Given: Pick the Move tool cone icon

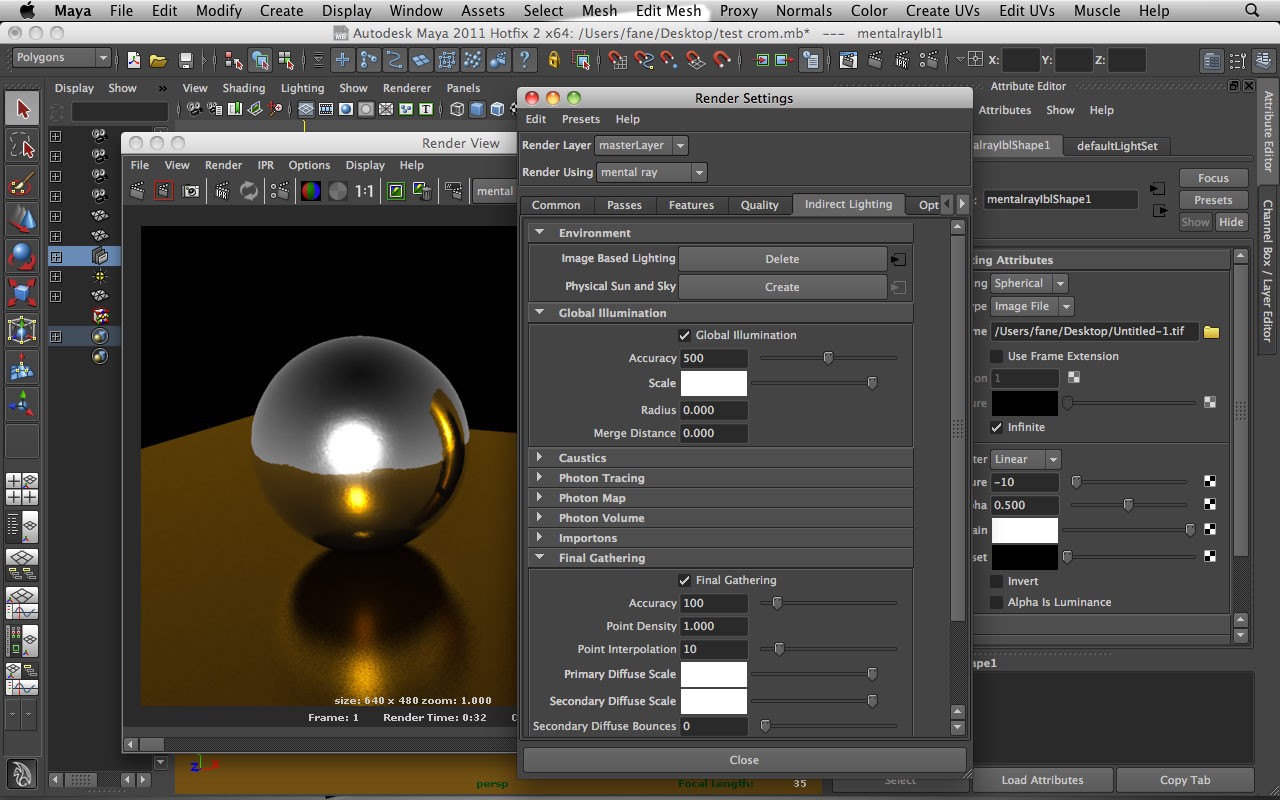Looking at the screenshot, I should (x=22, y=219).
